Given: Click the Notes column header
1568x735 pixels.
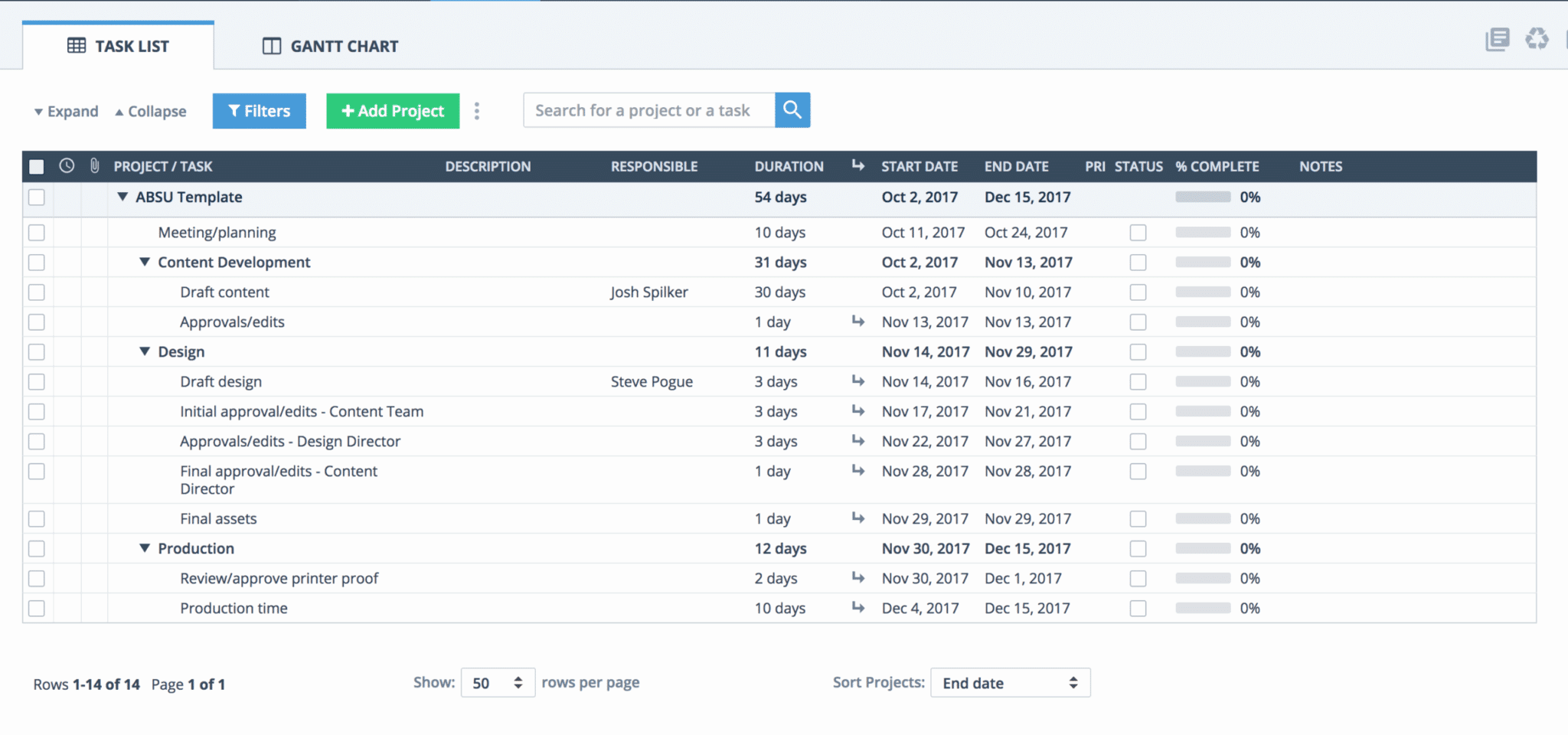Looking at the screenshot, I should click(x=1321, y=166).
